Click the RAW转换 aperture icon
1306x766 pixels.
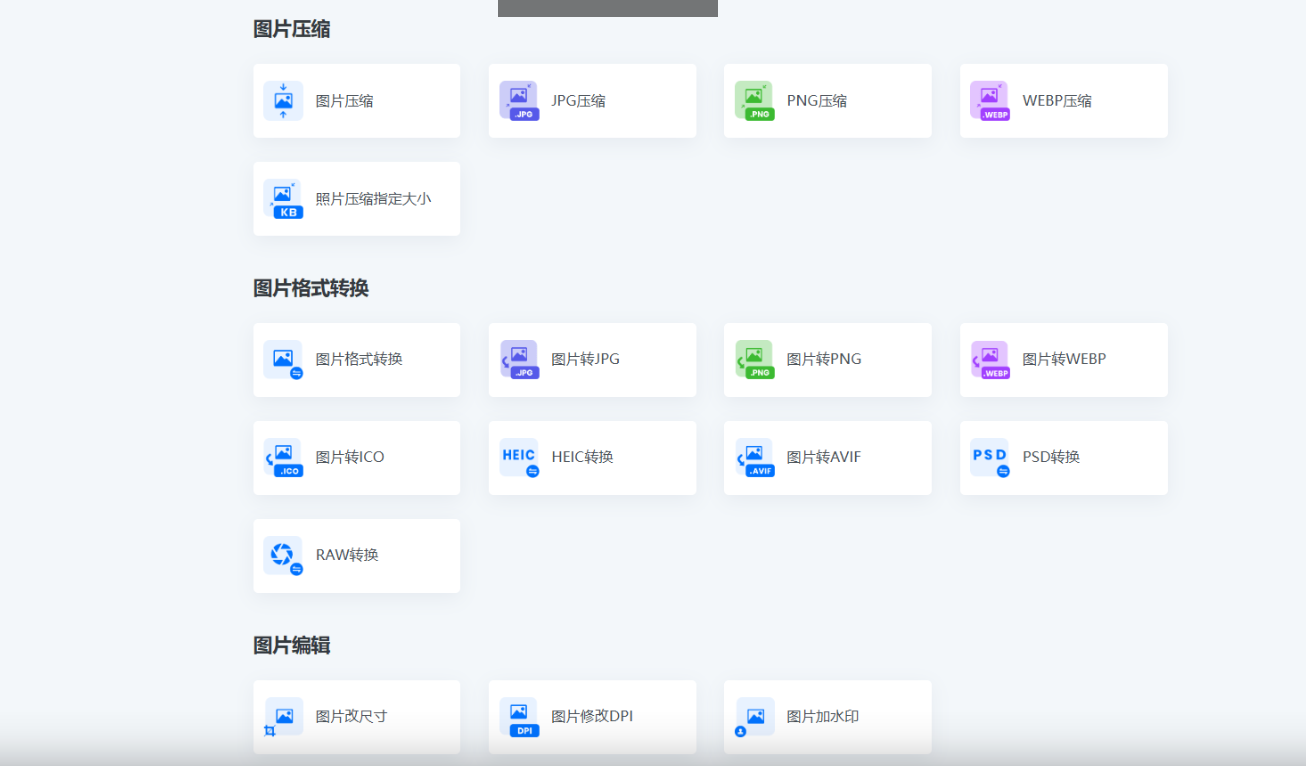(x=283, y=555)
